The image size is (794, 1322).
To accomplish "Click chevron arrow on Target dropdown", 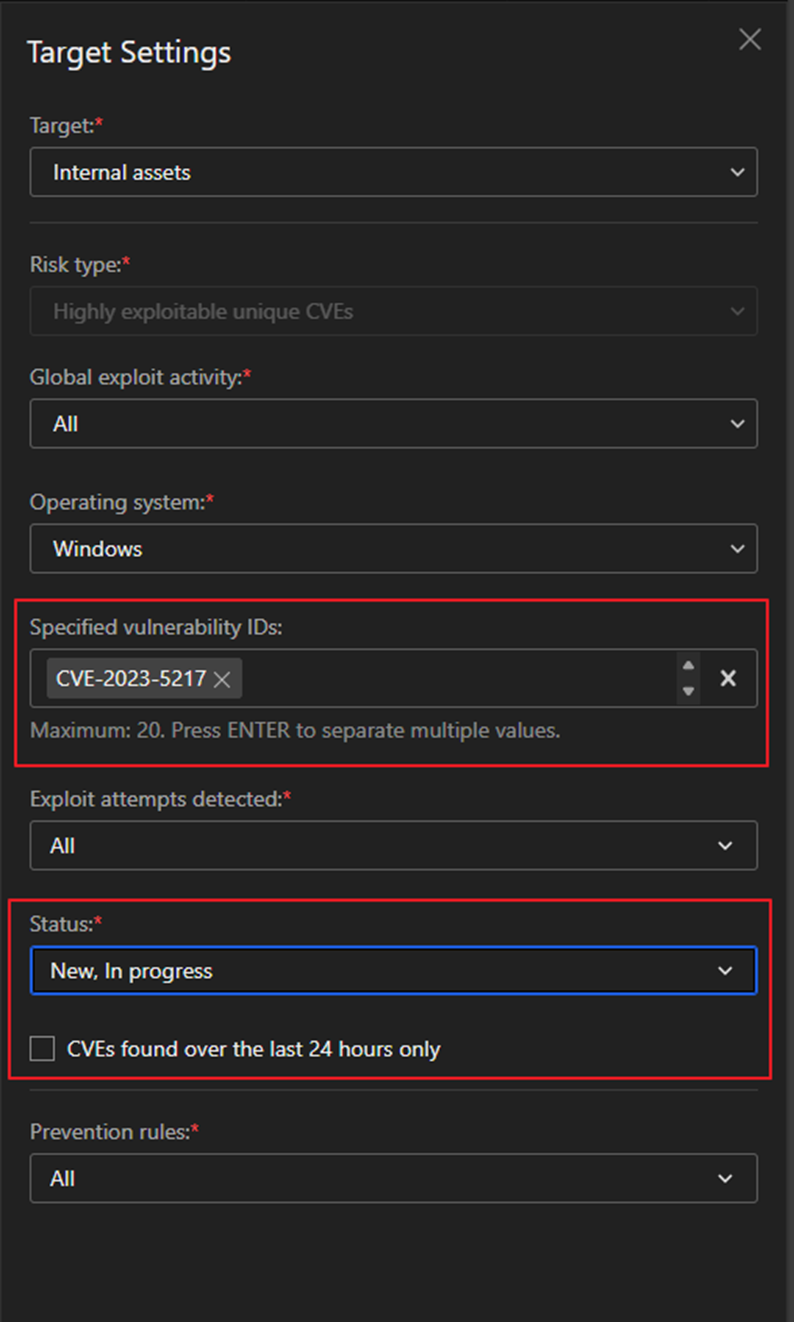I will tap(737, 173).
